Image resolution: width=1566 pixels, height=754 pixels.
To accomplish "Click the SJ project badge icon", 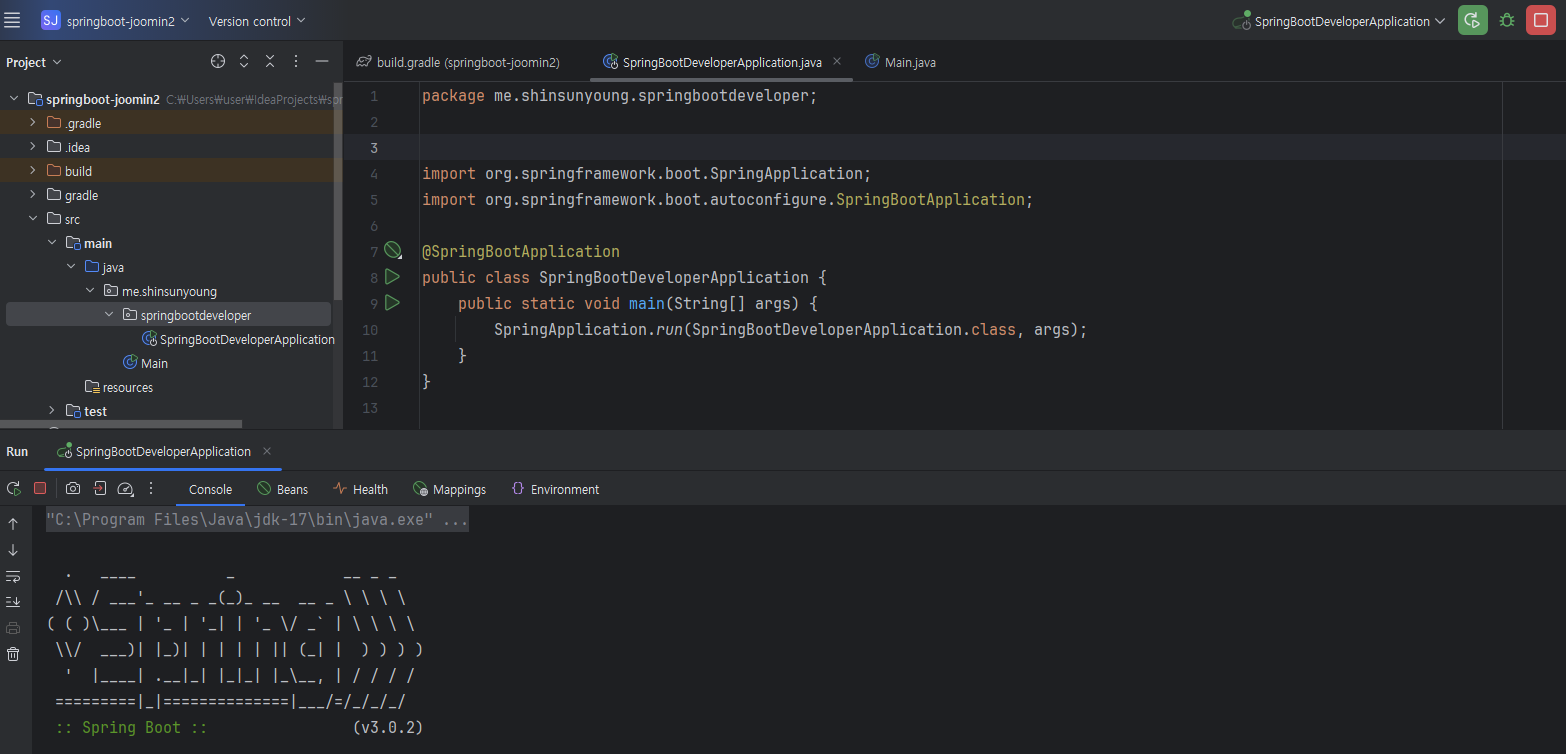I will (51, 21).
